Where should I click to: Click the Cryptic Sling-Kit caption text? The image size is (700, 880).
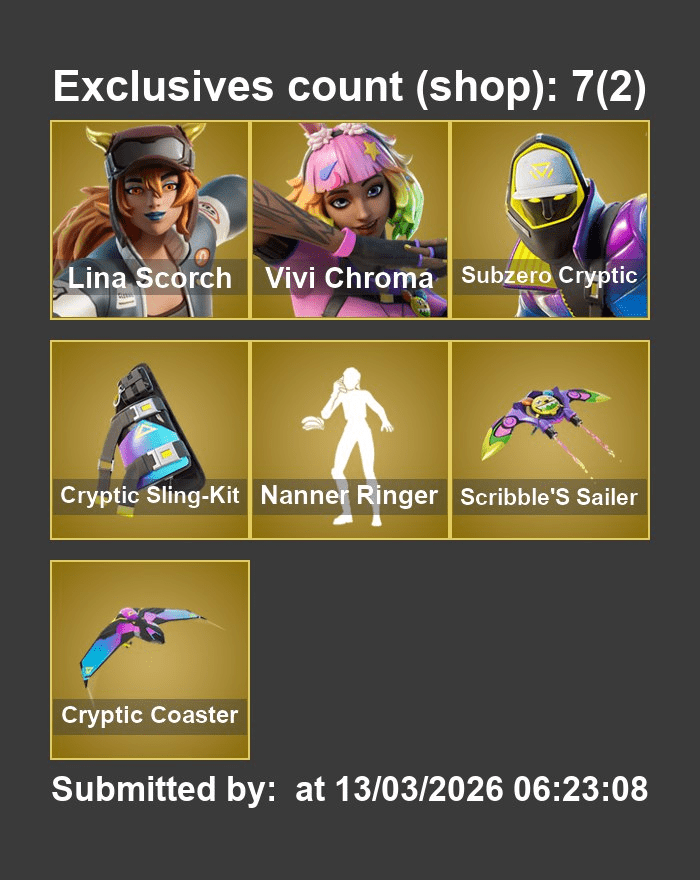click(149, 496)
